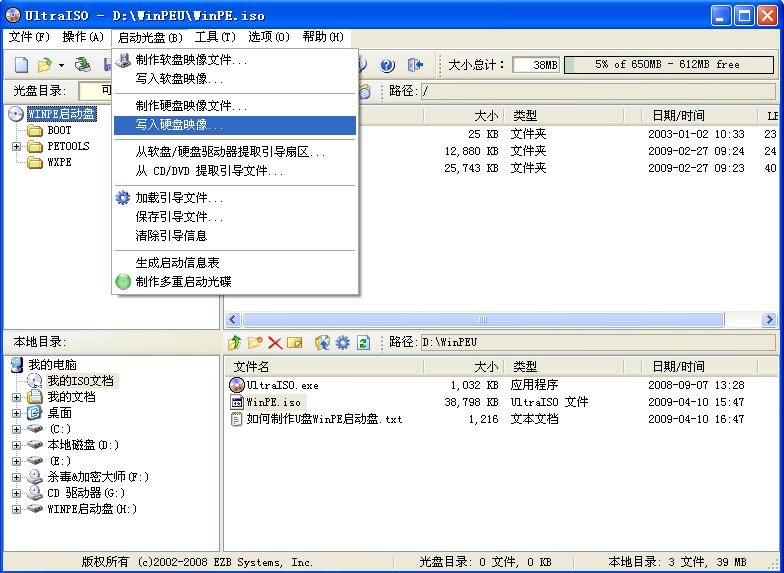This screenshot has width=784, height=573.
Task: Click the new folder icon in local toolbar
Action: (255, 343)
